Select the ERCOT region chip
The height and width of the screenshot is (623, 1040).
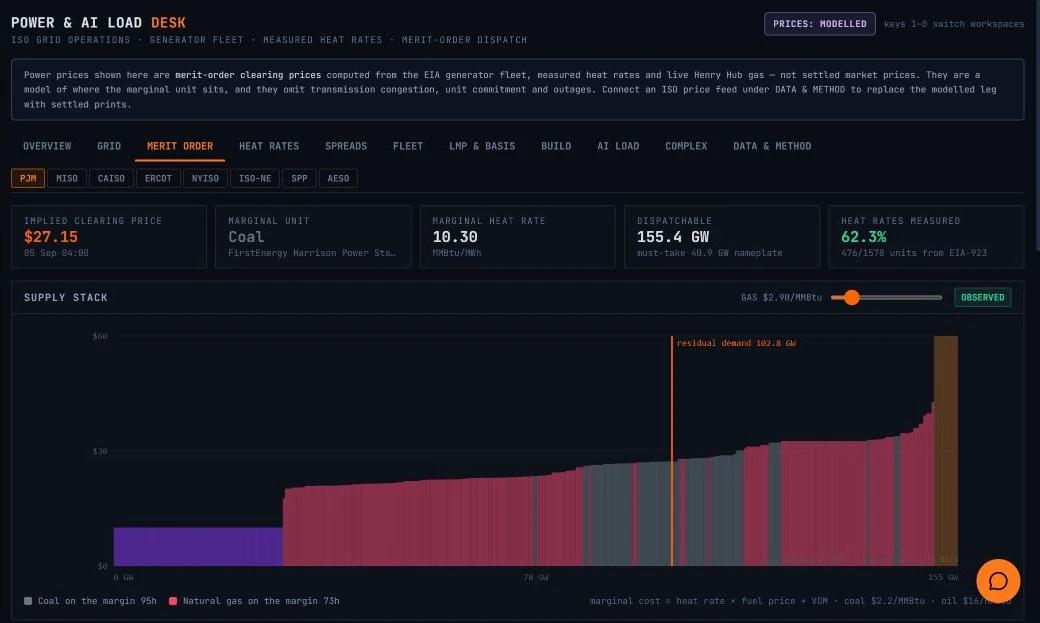click(158, 178)
